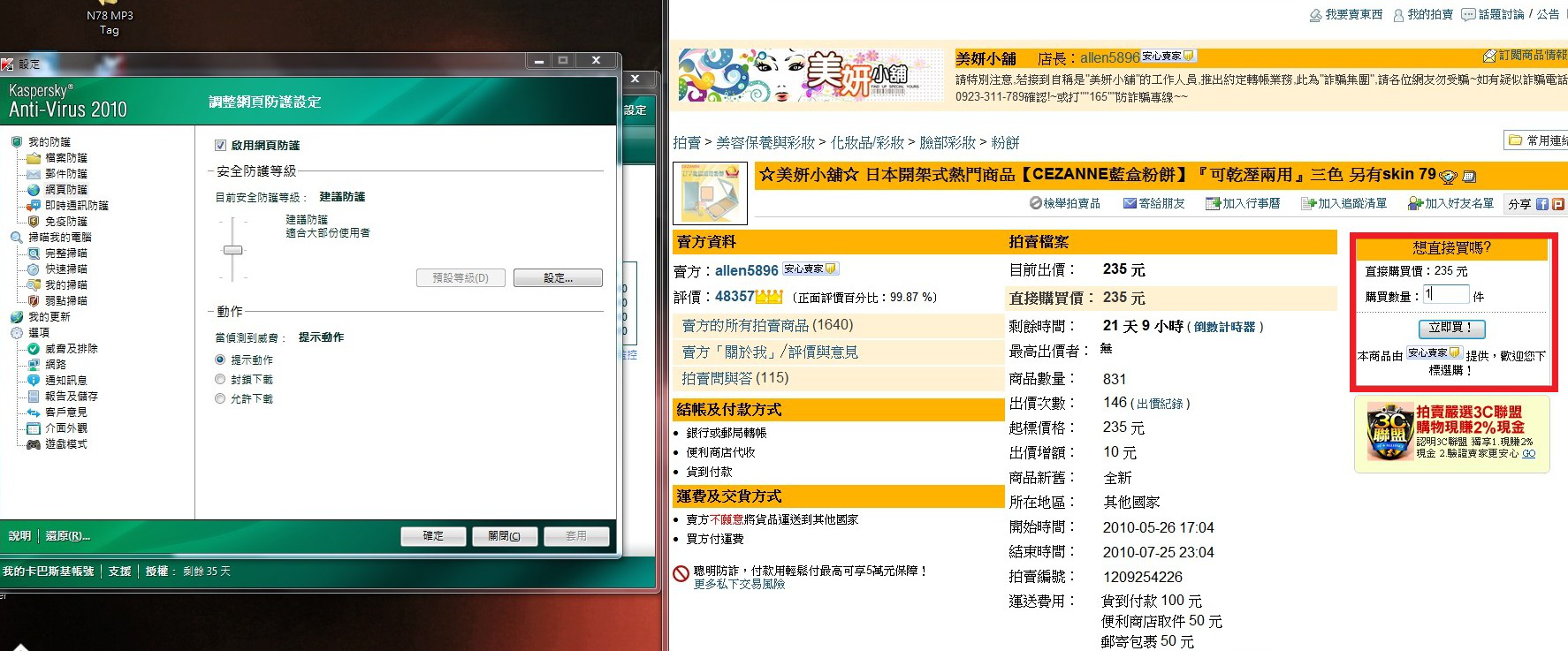The width and height of the screenshot is (1568, 651).
Task: Click 加入追蹤清單 watchlist icon
Action: point(1308,204)
